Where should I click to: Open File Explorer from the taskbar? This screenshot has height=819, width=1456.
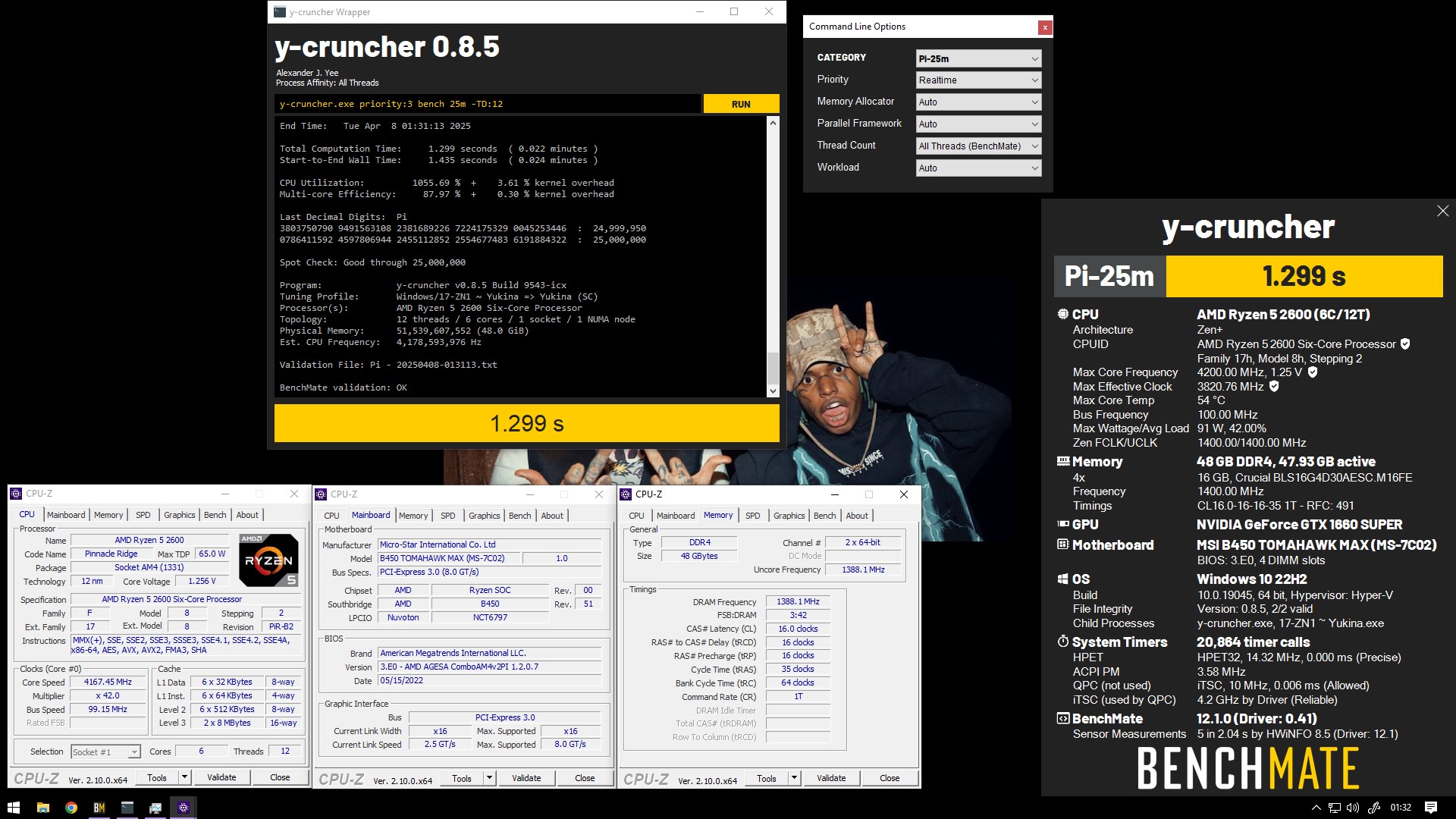42,808
